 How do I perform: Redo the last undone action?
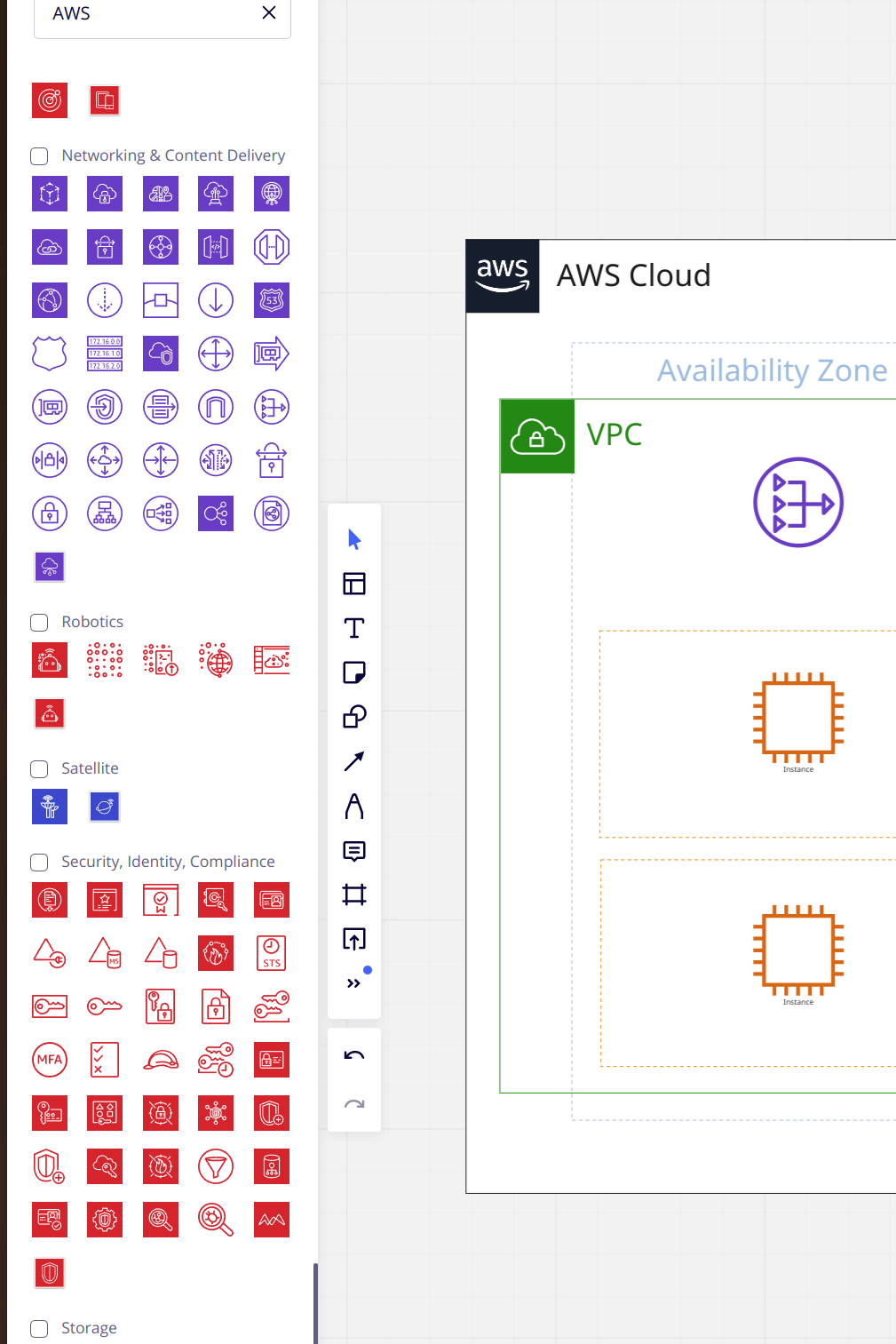[x=354, y=1104]
